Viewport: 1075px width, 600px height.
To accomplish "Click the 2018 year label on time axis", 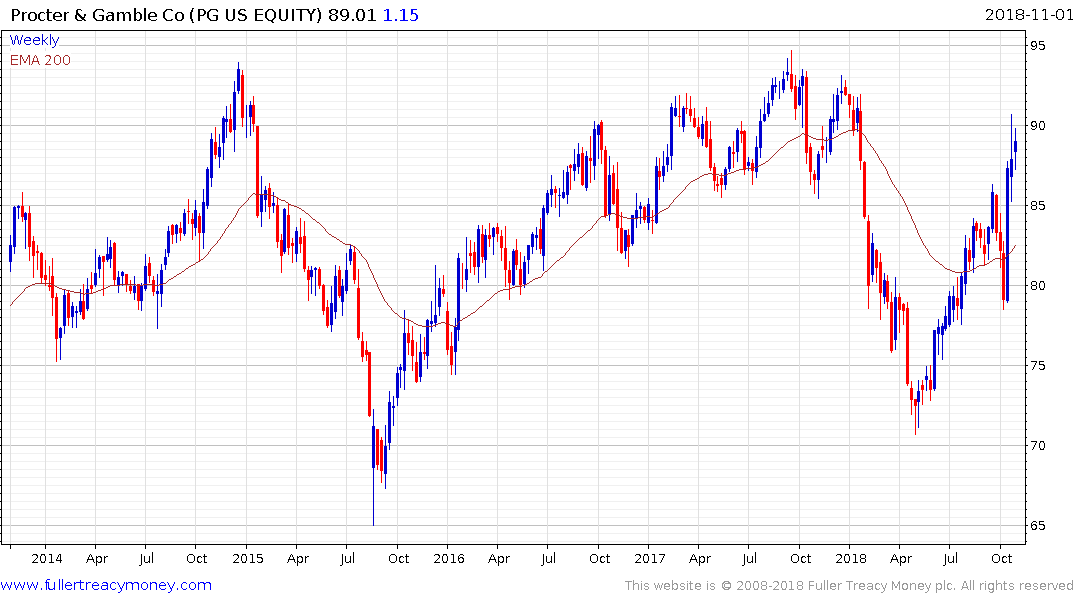I will [x=850, y=559].
